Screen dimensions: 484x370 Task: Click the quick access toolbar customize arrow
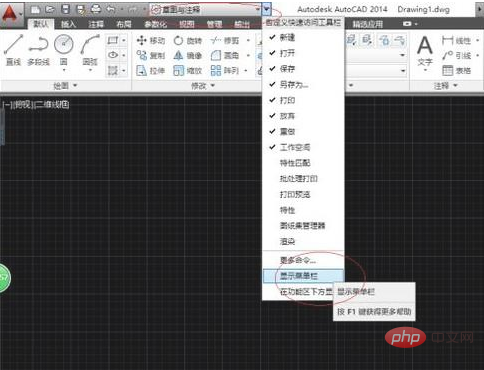pos(266,10)
